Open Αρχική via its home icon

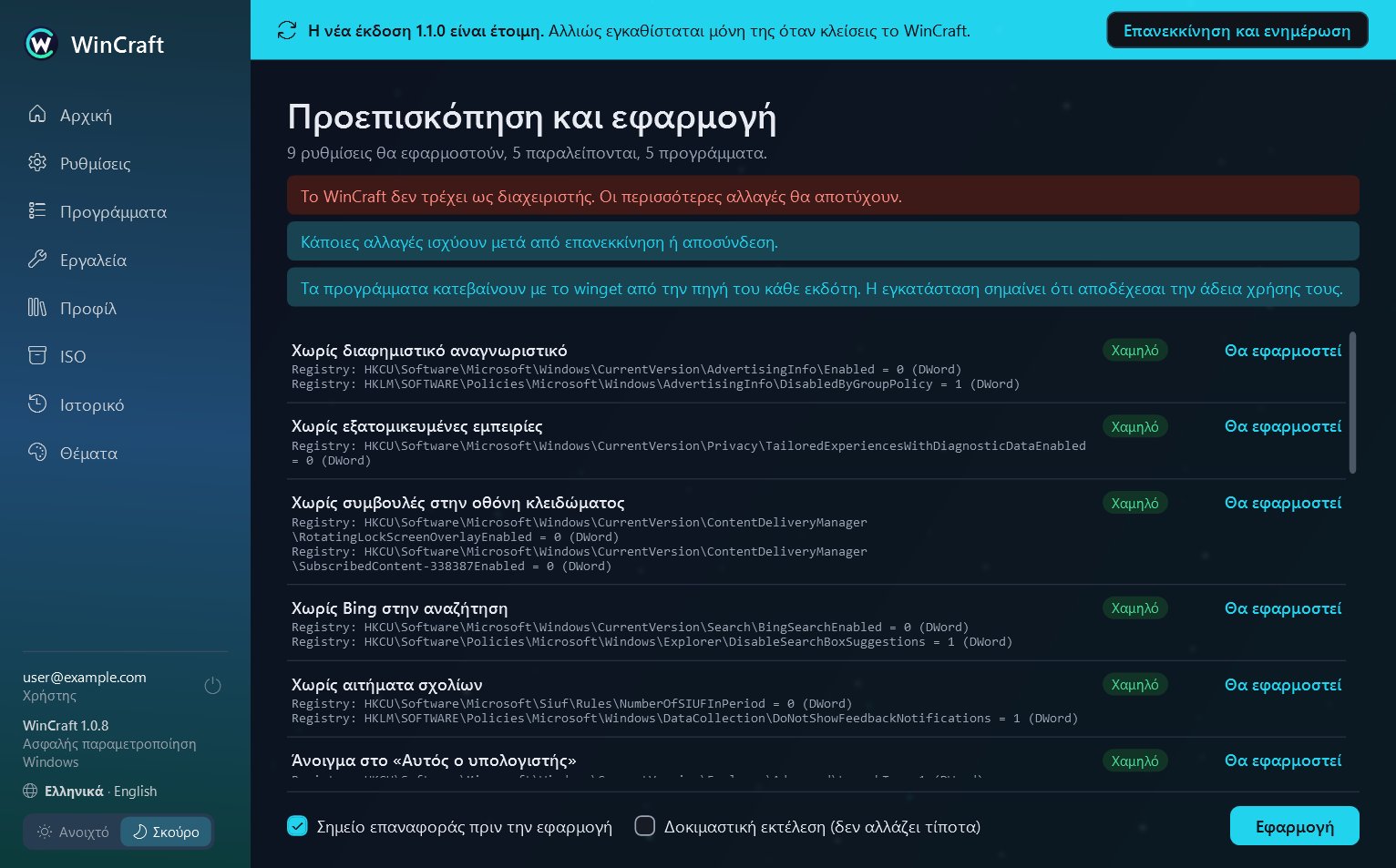37,114
